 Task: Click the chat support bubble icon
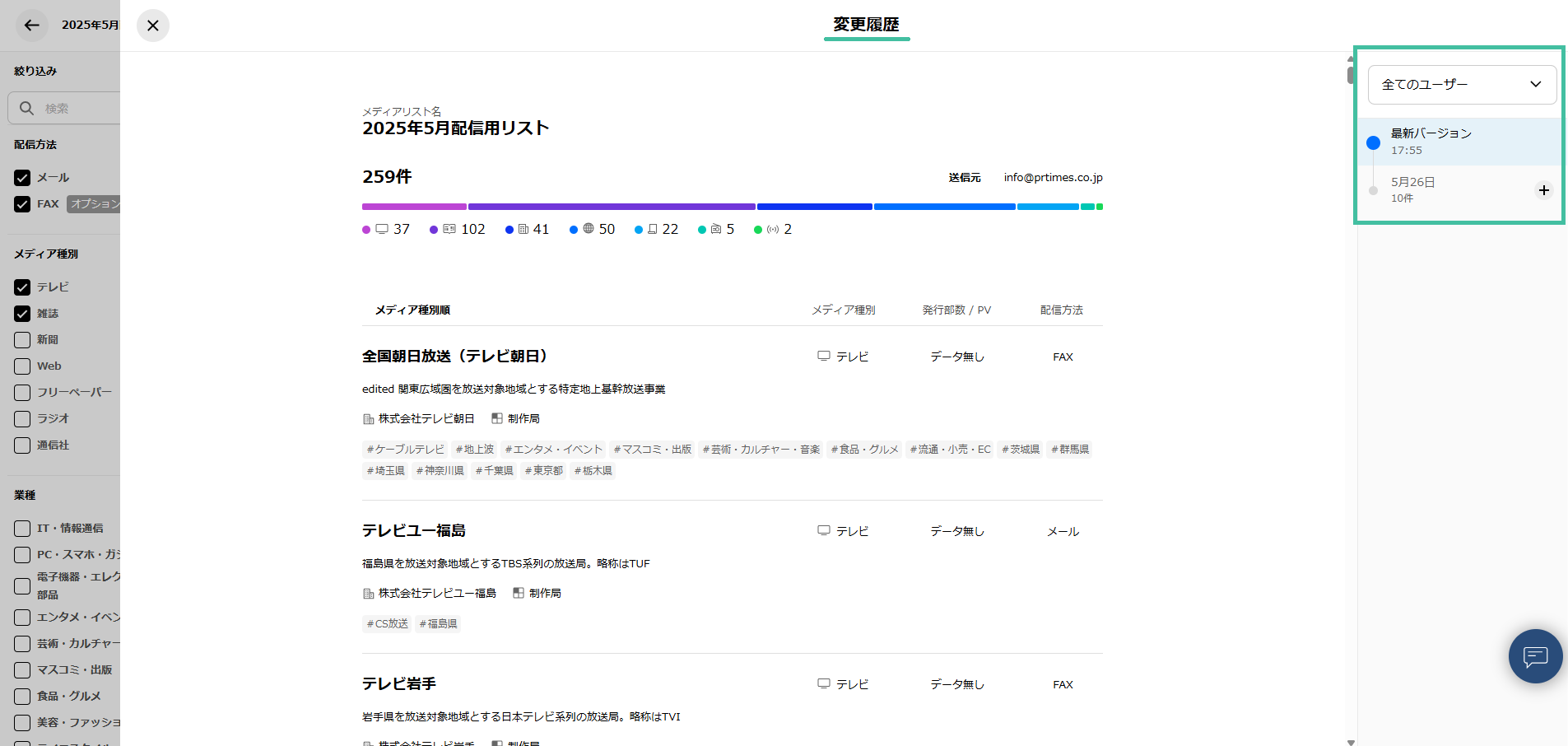(1535, 656)
